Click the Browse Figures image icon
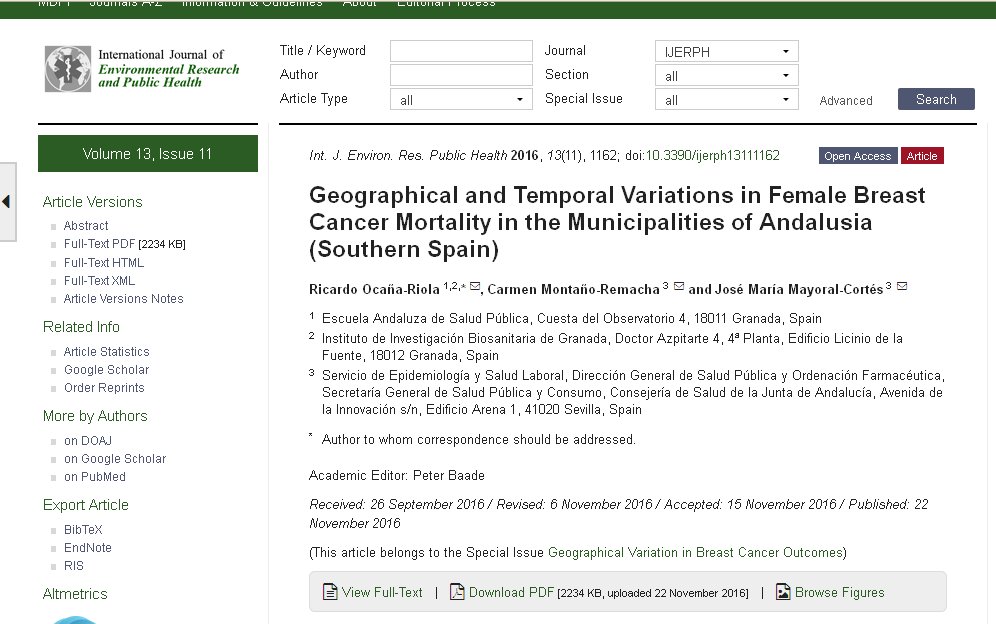Screen dimensions: 996x624 [783, 592]
